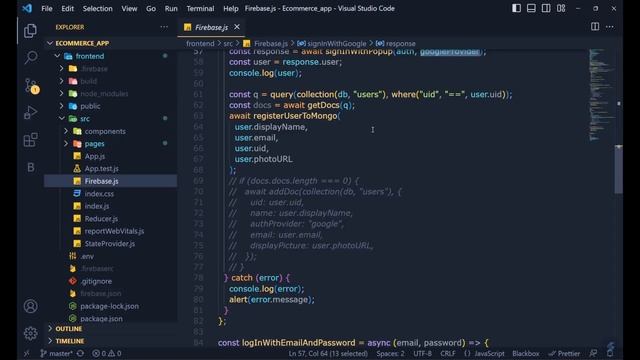The image size is (640, 360).
Task: Open the Manage gear icon
Action: (31, 333)
